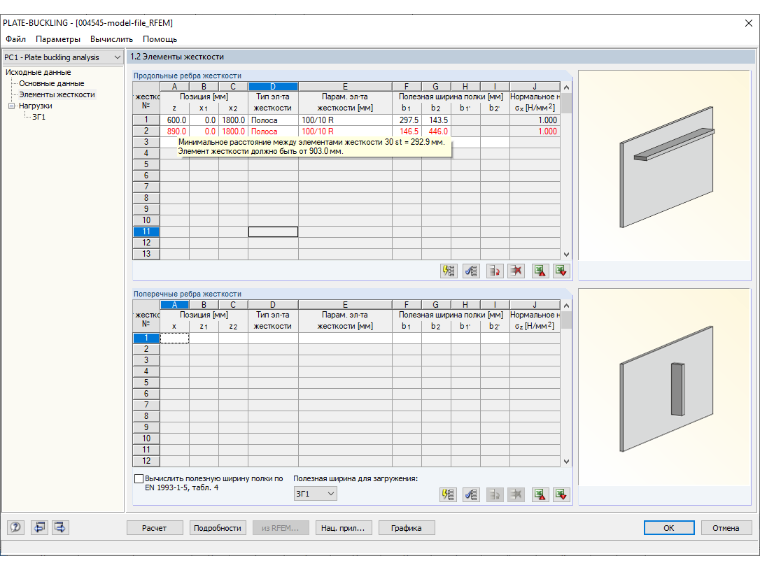Screen dimensions: 760x570
Task: Click lightning stiffener library icon, transverse table
Action: click(x=448, y=494)
